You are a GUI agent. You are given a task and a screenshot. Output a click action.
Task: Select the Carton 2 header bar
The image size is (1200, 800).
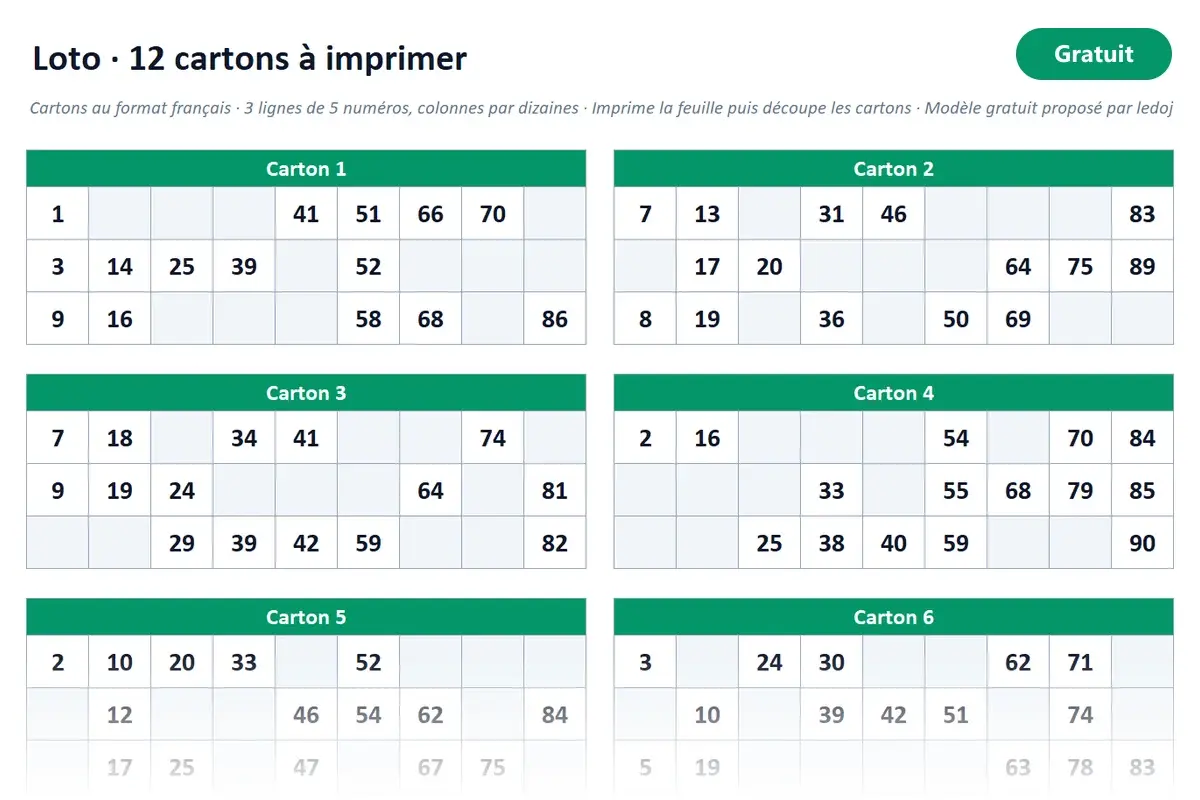tap(893, 169)
